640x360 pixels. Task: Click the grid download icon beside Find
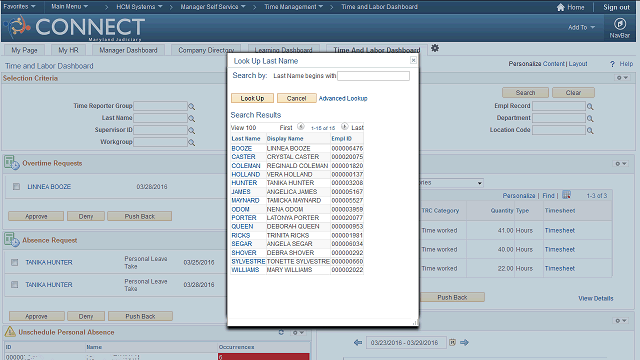pos(567,195)
